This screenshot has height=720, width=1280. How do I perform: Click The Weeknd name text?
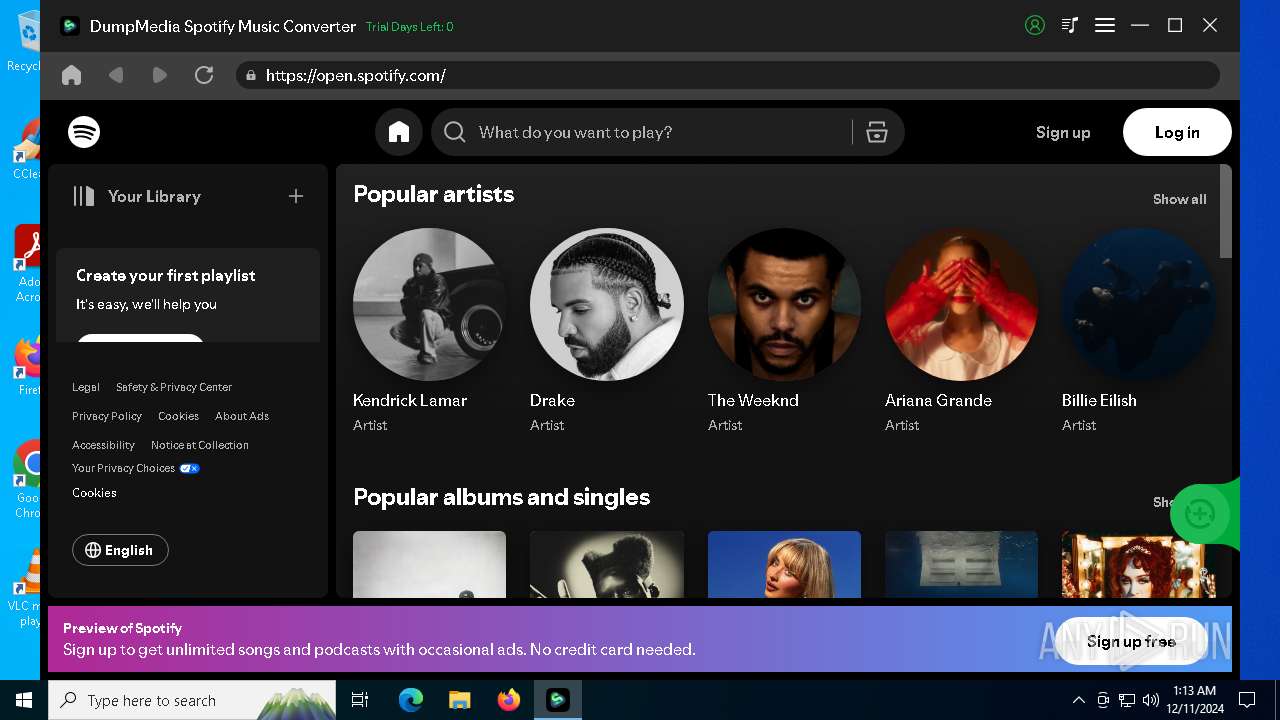pos(753,400)
